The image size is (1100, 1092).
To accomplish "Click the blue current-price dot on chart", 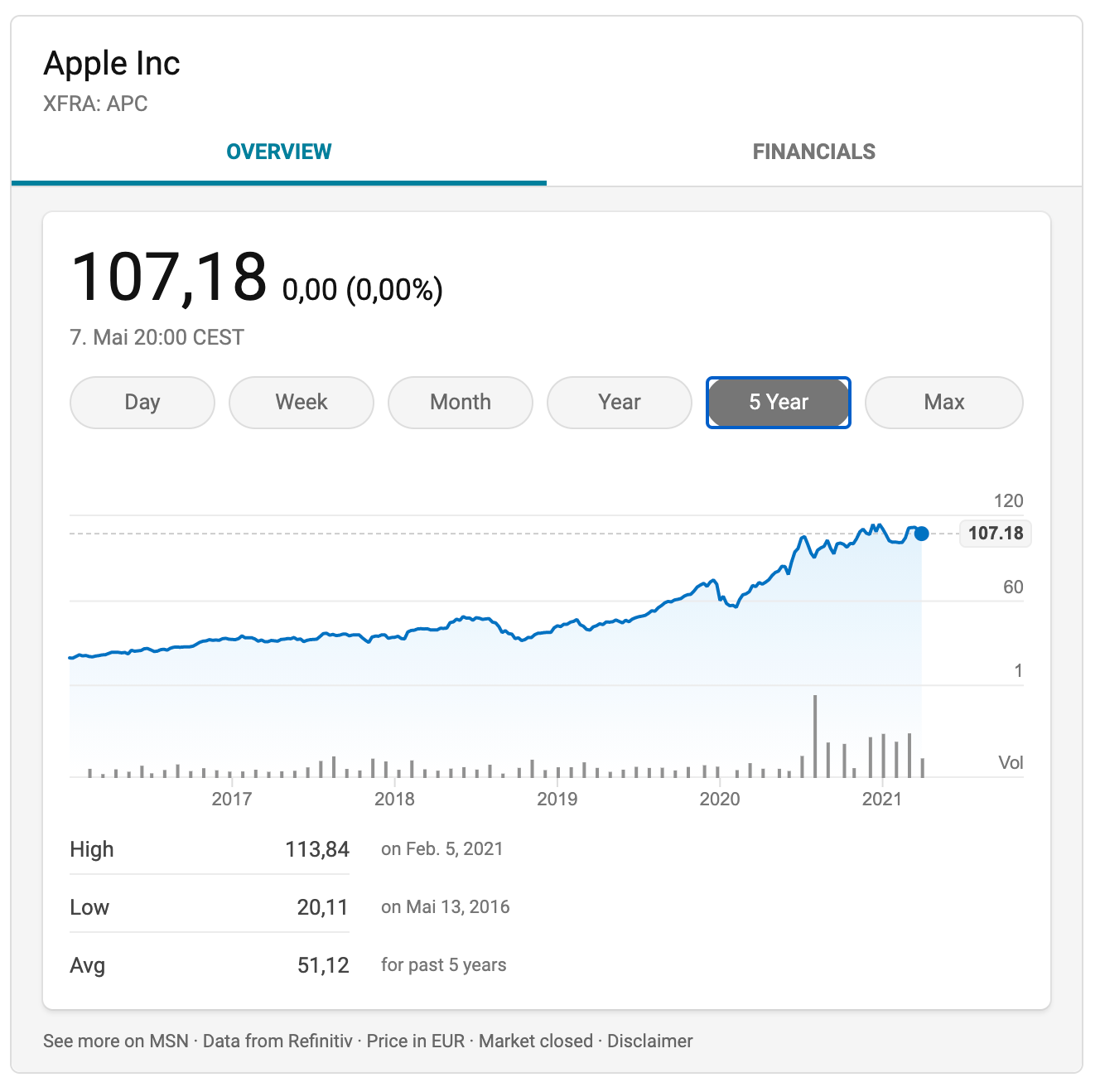I will click(x=921, y=534).
